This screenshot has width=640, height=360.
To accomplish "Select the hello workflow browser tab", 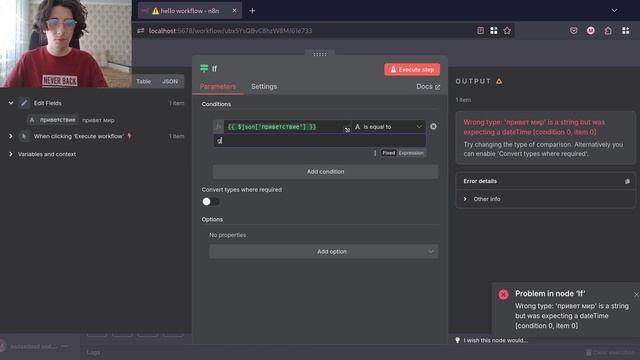I will tap(190, 11).
